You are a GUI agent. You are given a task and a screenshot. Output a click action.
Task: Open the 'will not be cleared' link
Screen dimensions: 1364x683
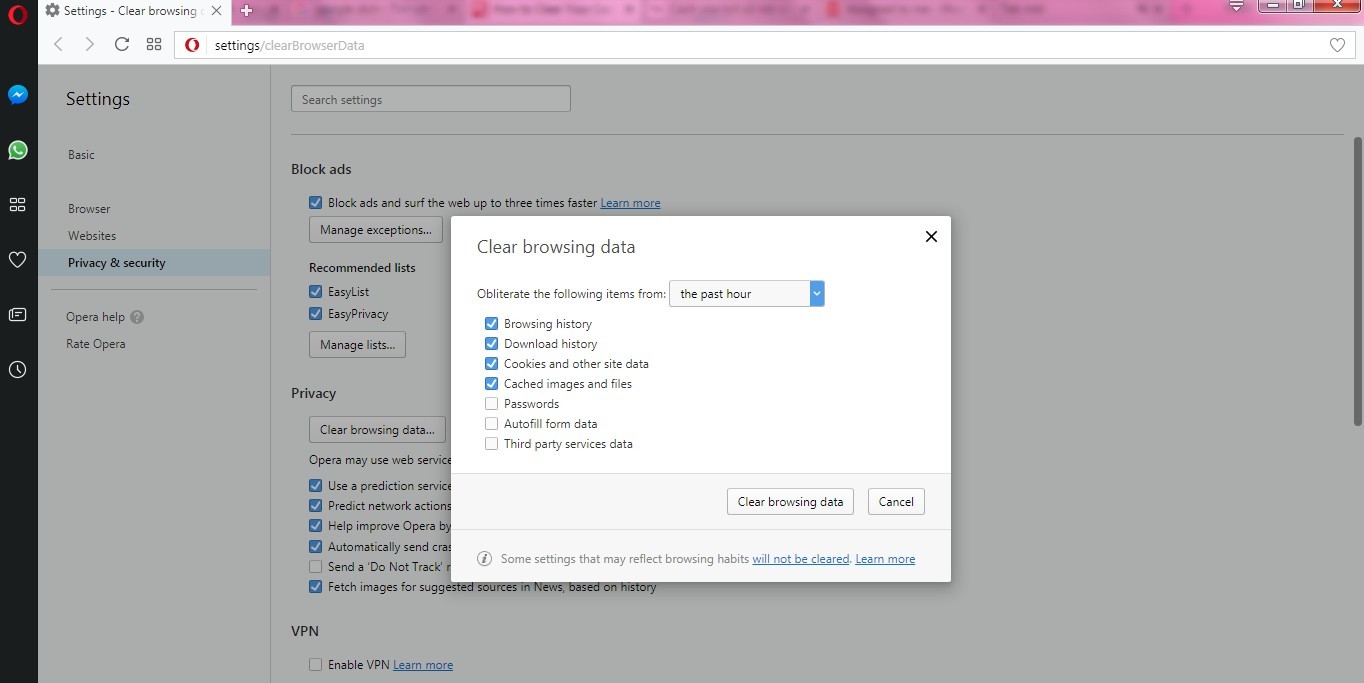[x=801, y=559]
